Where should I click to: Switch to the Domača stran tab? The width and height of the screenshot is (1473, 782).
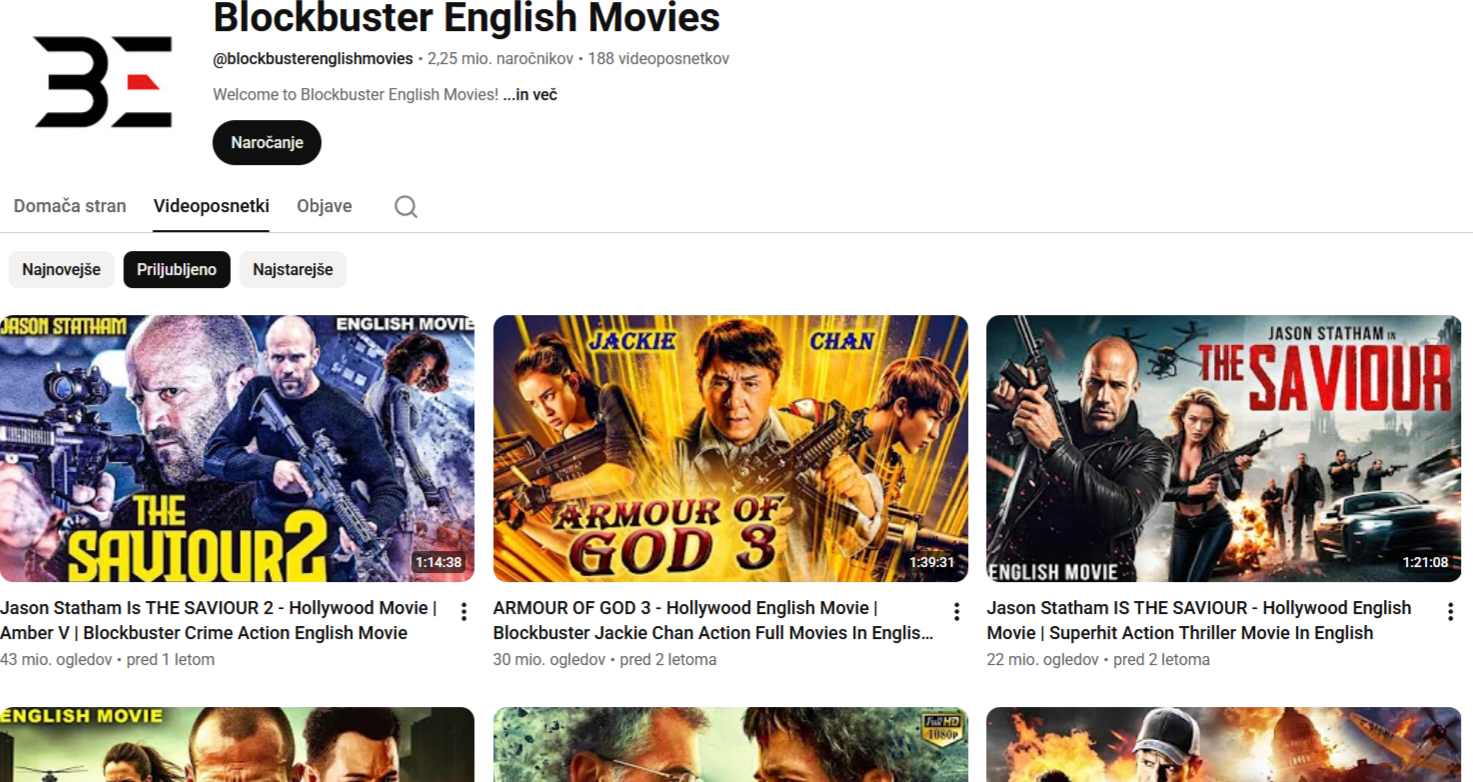pyautogui.click(x=70, y=206)
